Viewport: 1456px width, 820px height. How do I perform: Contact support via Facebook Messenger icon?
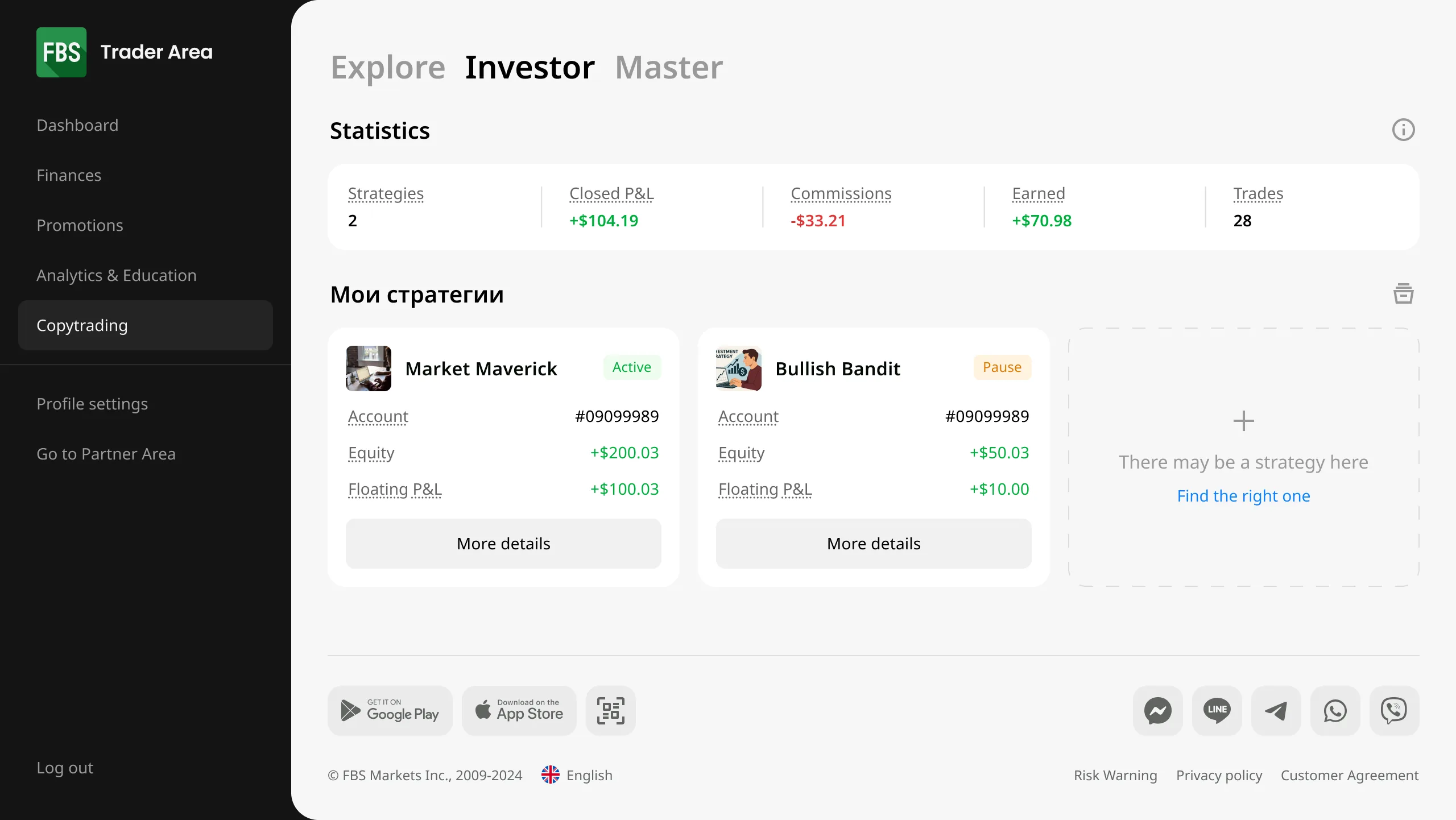click(1157, 711)
